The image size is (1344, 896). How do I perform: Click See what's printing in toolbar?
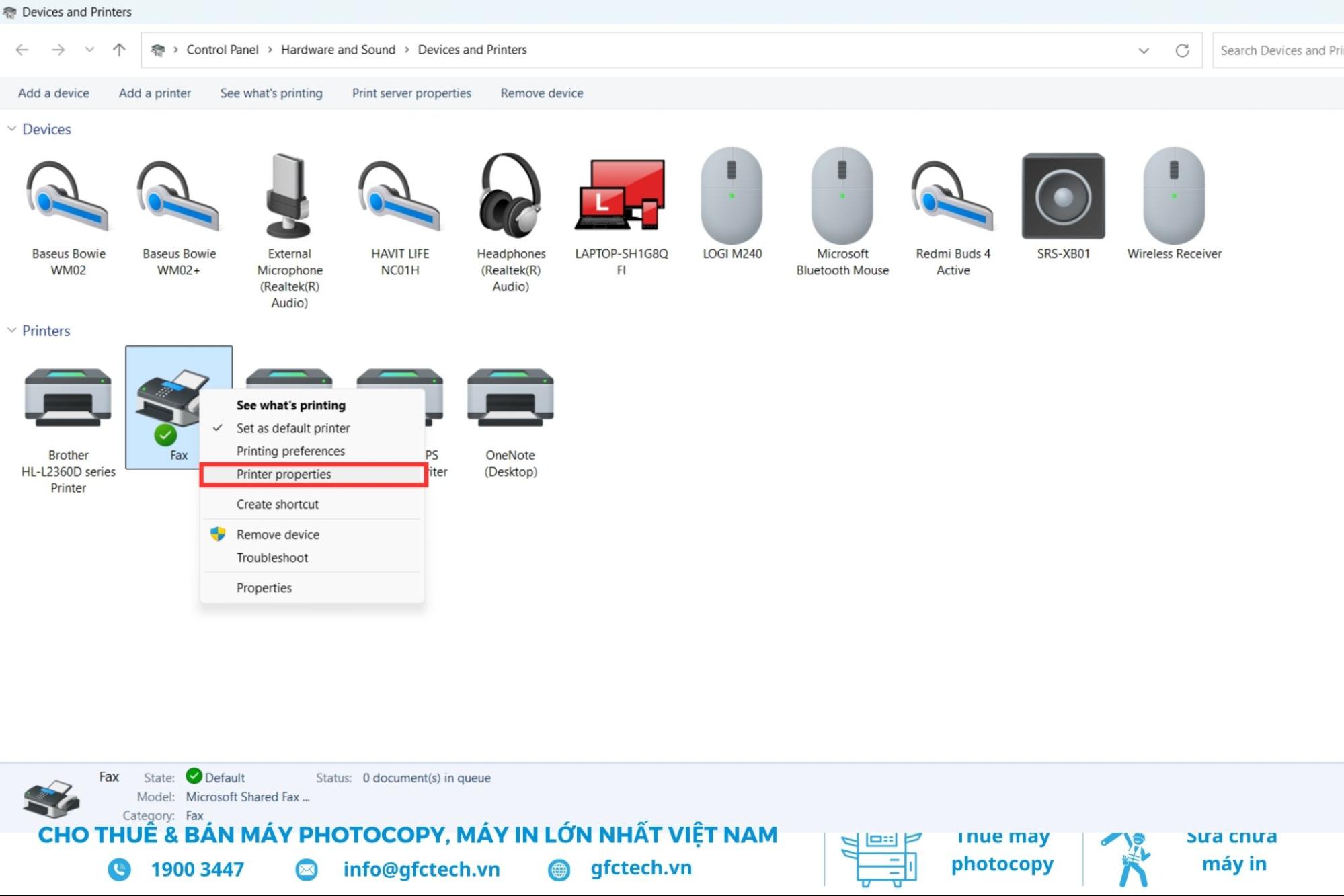point(271,93)
